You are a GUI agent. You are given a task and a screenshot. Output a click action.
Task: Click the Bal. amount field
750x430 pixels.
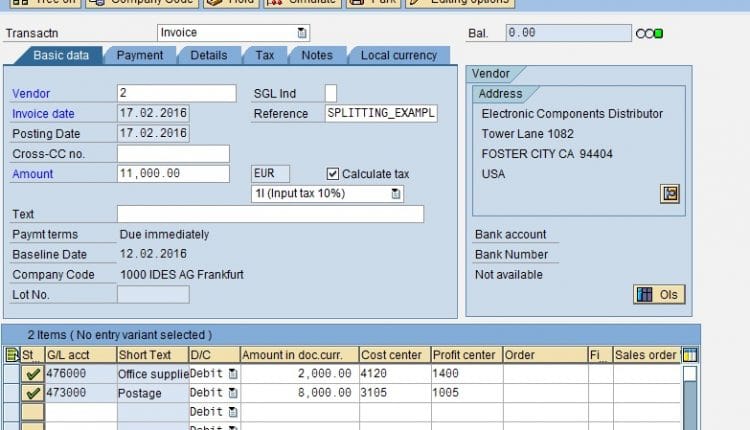(x=568, y=33)
